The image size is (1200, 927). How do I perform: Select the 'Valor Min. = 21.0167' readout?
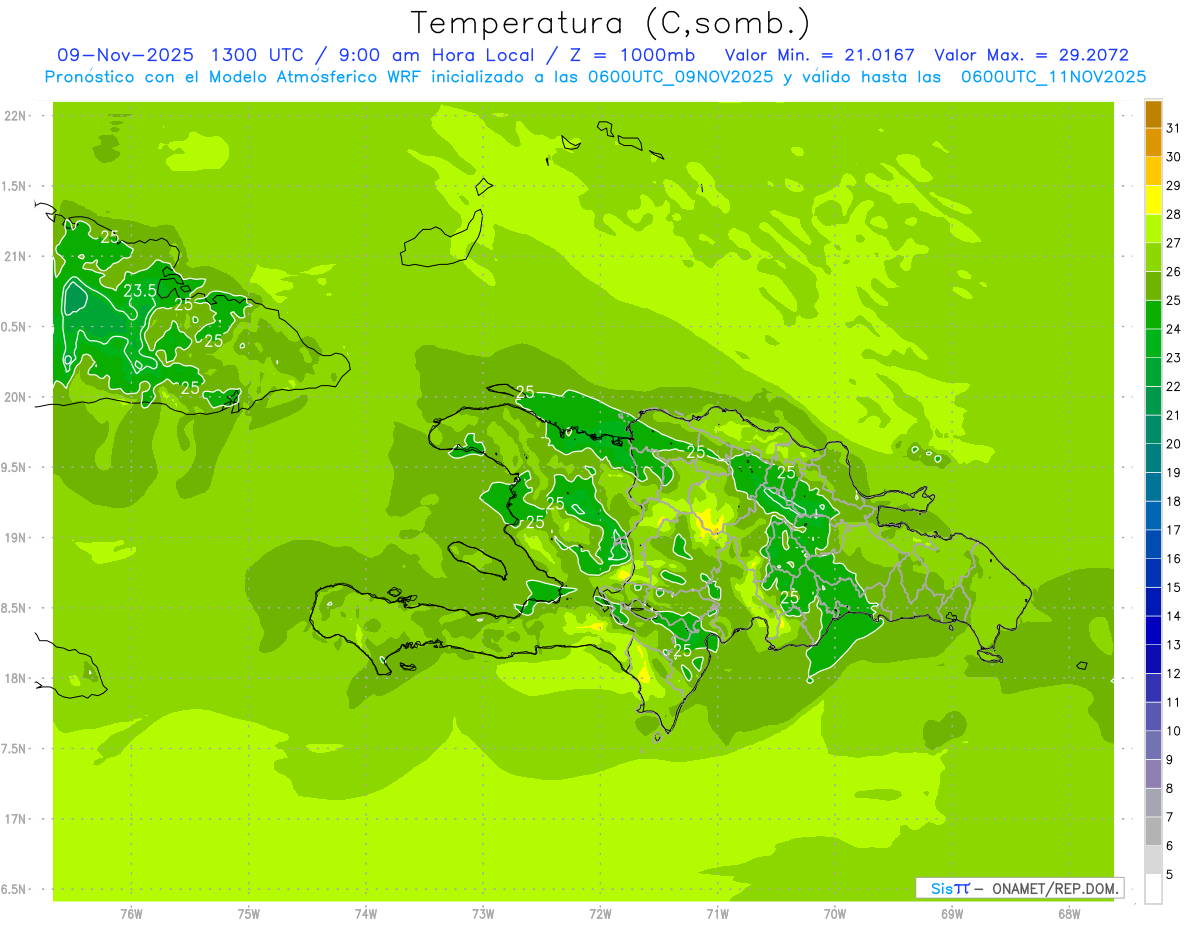click(x=820, y=55)
